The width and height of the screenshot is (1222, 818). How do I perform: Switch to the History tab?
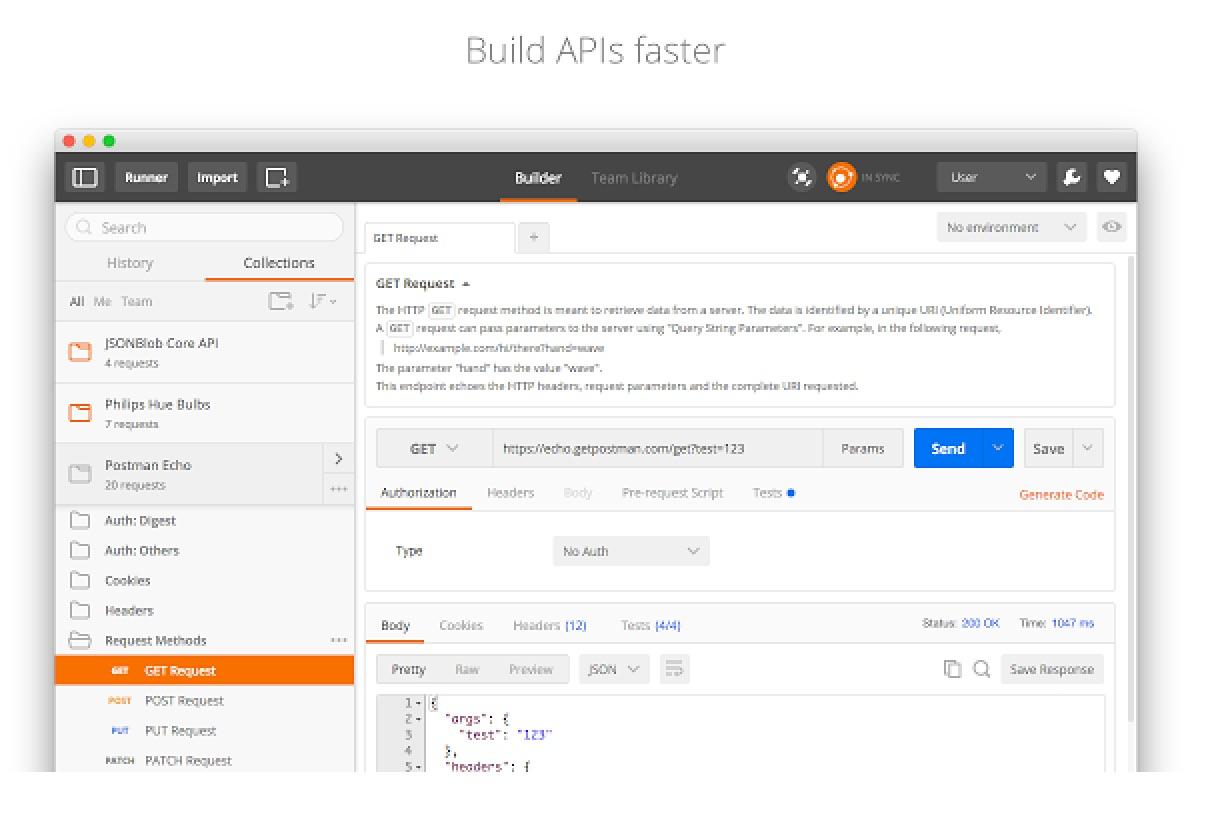(130, 263)
